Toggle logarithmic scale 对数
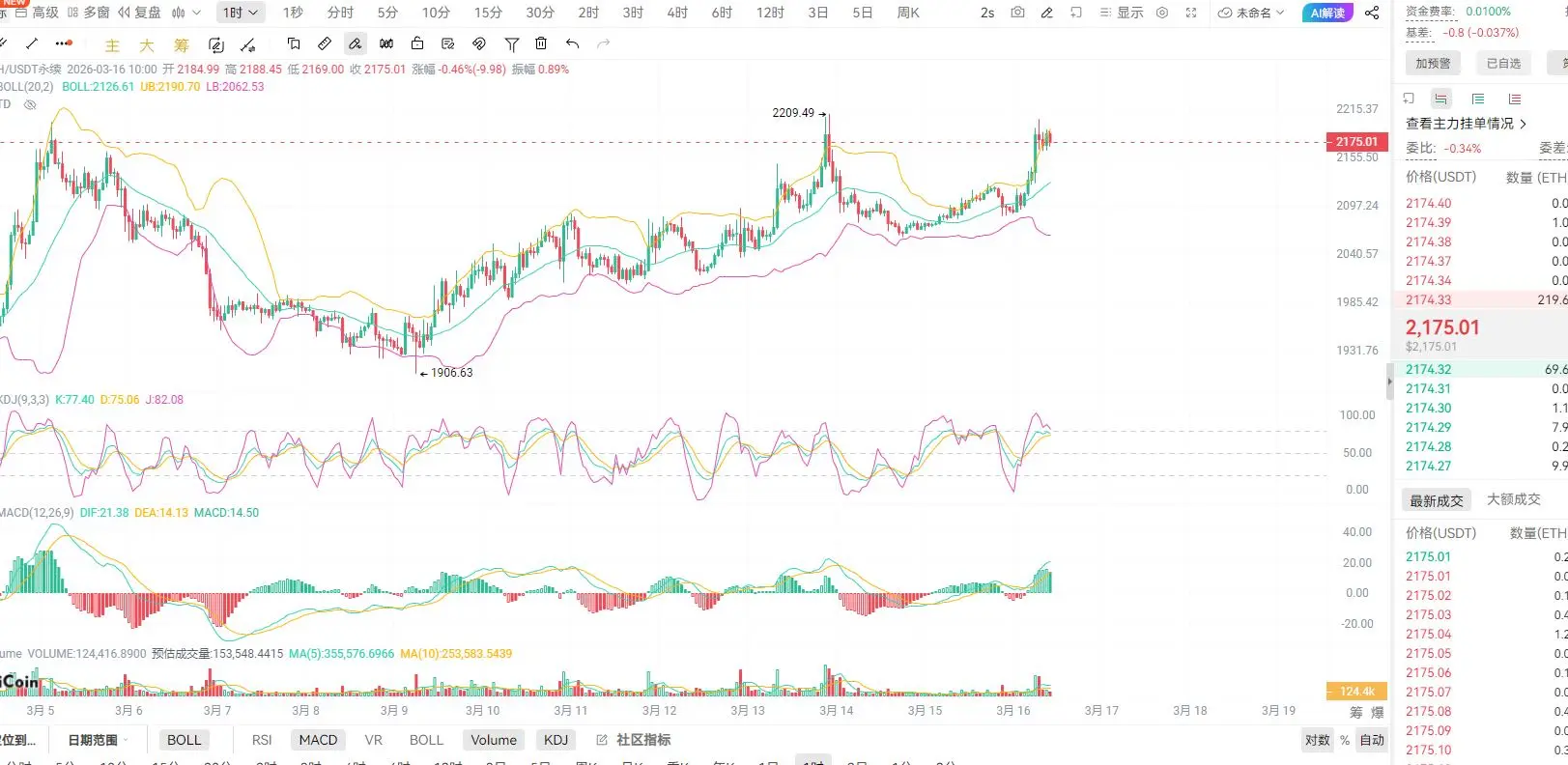The height and width of the screenshot is (765, 1568). click(1318, 740)
